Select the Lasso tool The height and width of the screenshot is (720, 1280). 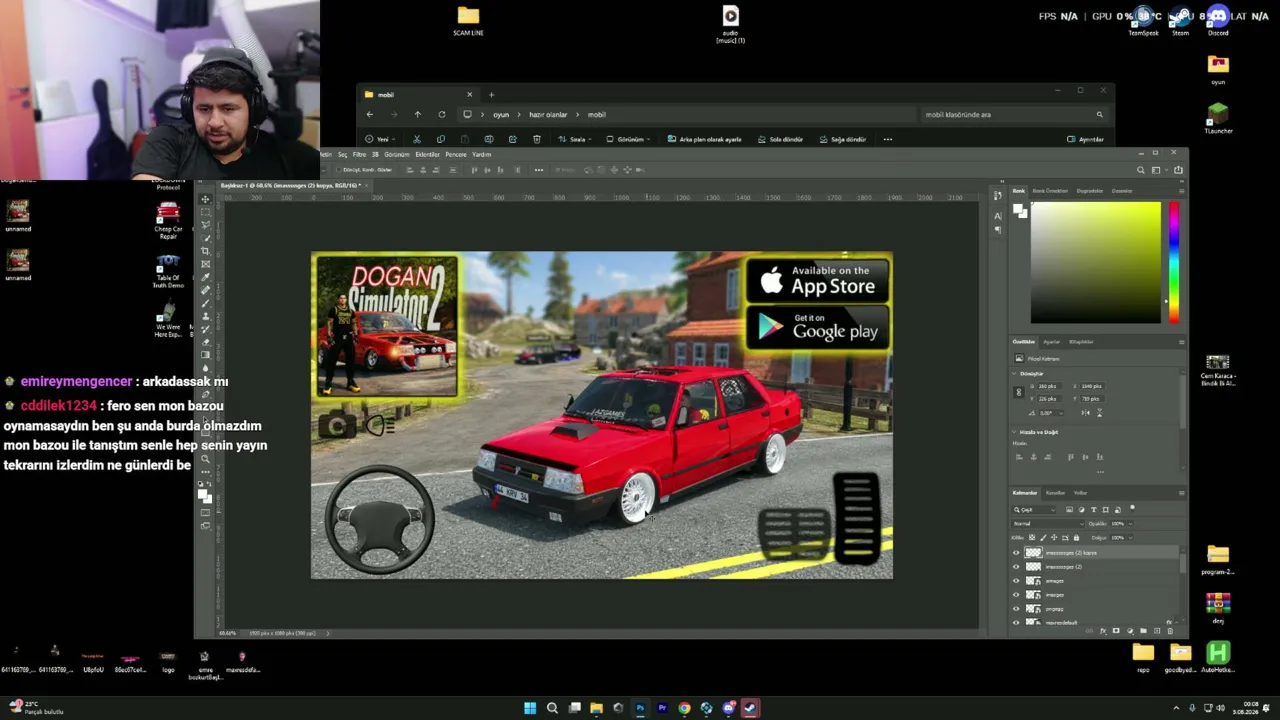tap(206, 225)
